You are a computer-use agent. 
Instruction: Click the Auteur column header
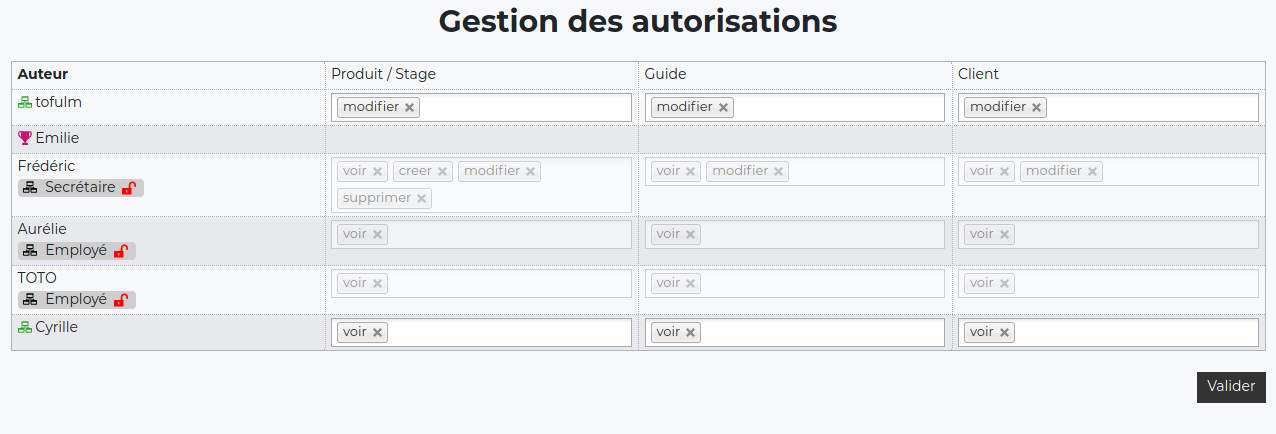[x=43, y=74]
